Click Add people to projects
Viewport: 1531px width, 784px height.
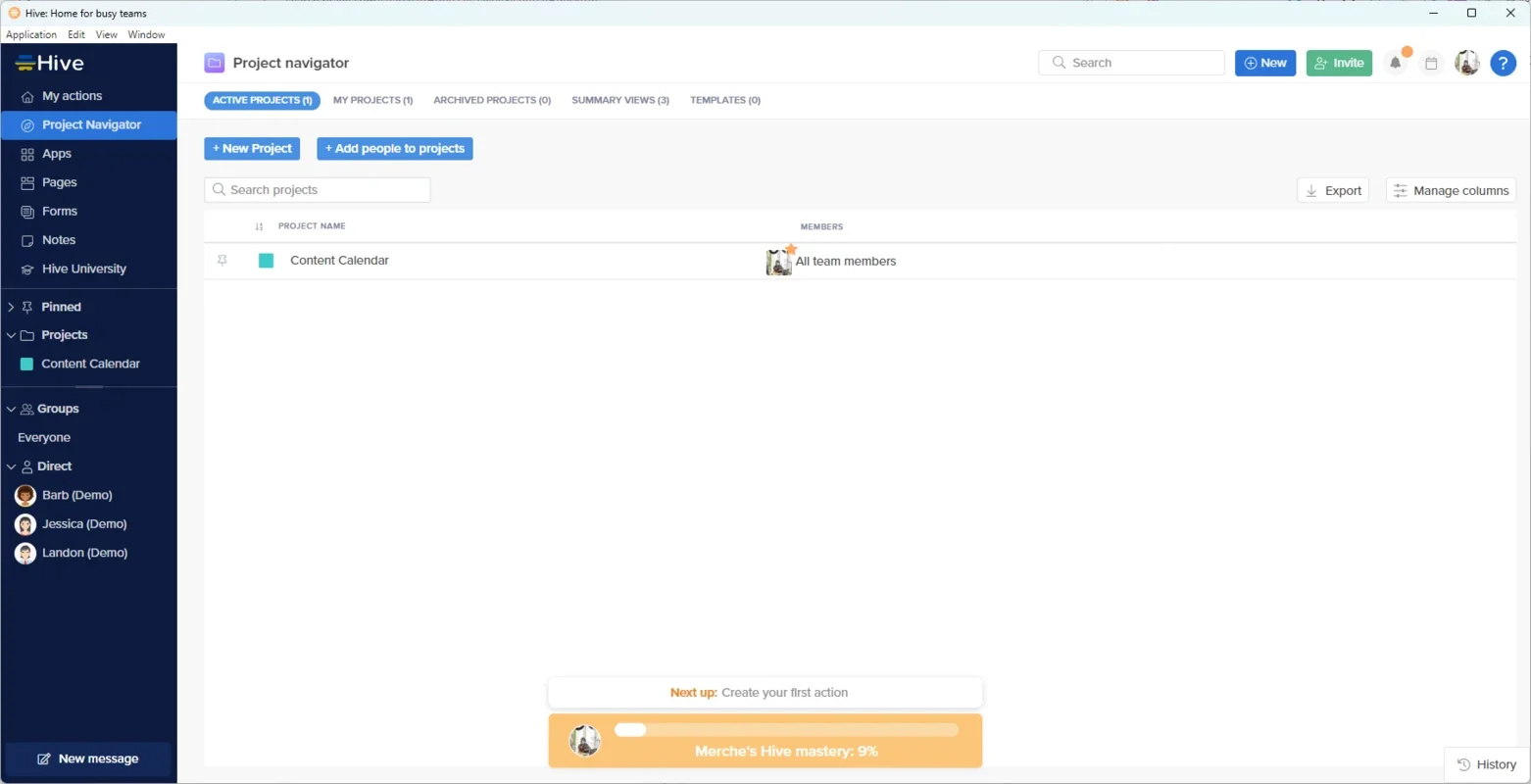[395, 149]
